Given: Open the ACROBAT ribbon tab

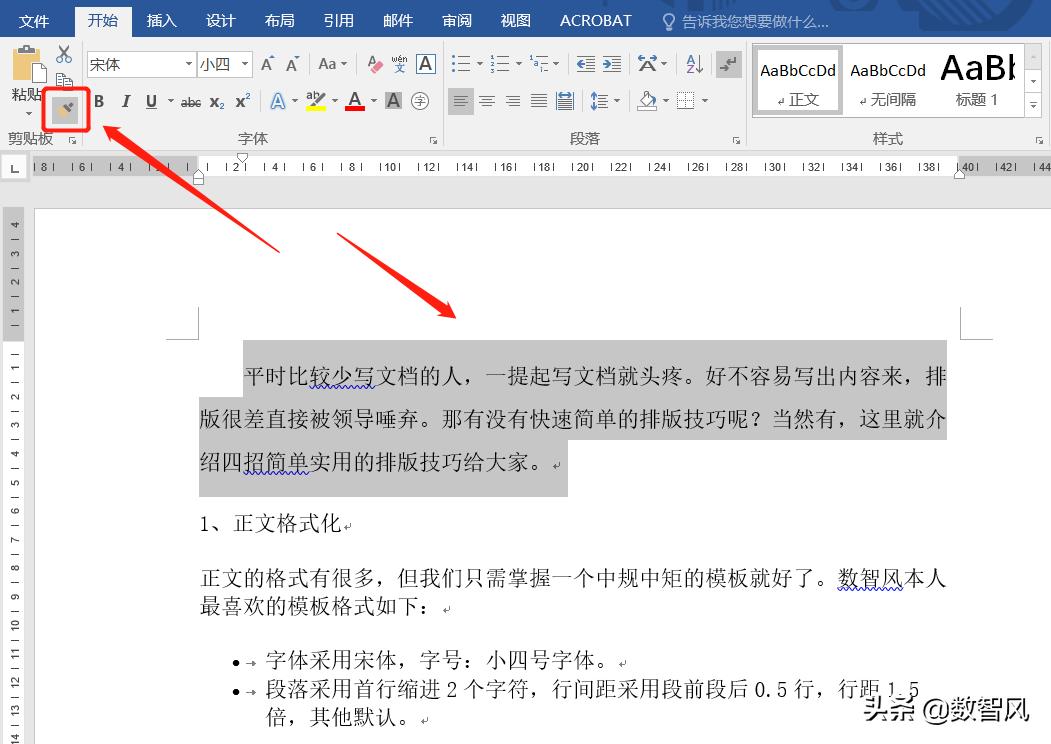Looking at the screenshot, I should pos(595,20).
